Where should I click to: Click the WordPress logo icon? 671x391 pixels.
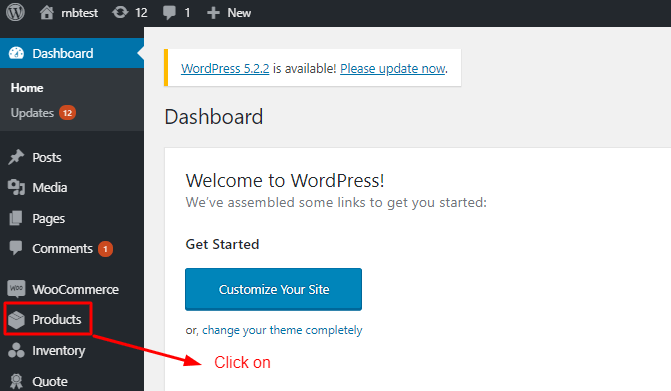pos(15,12)
